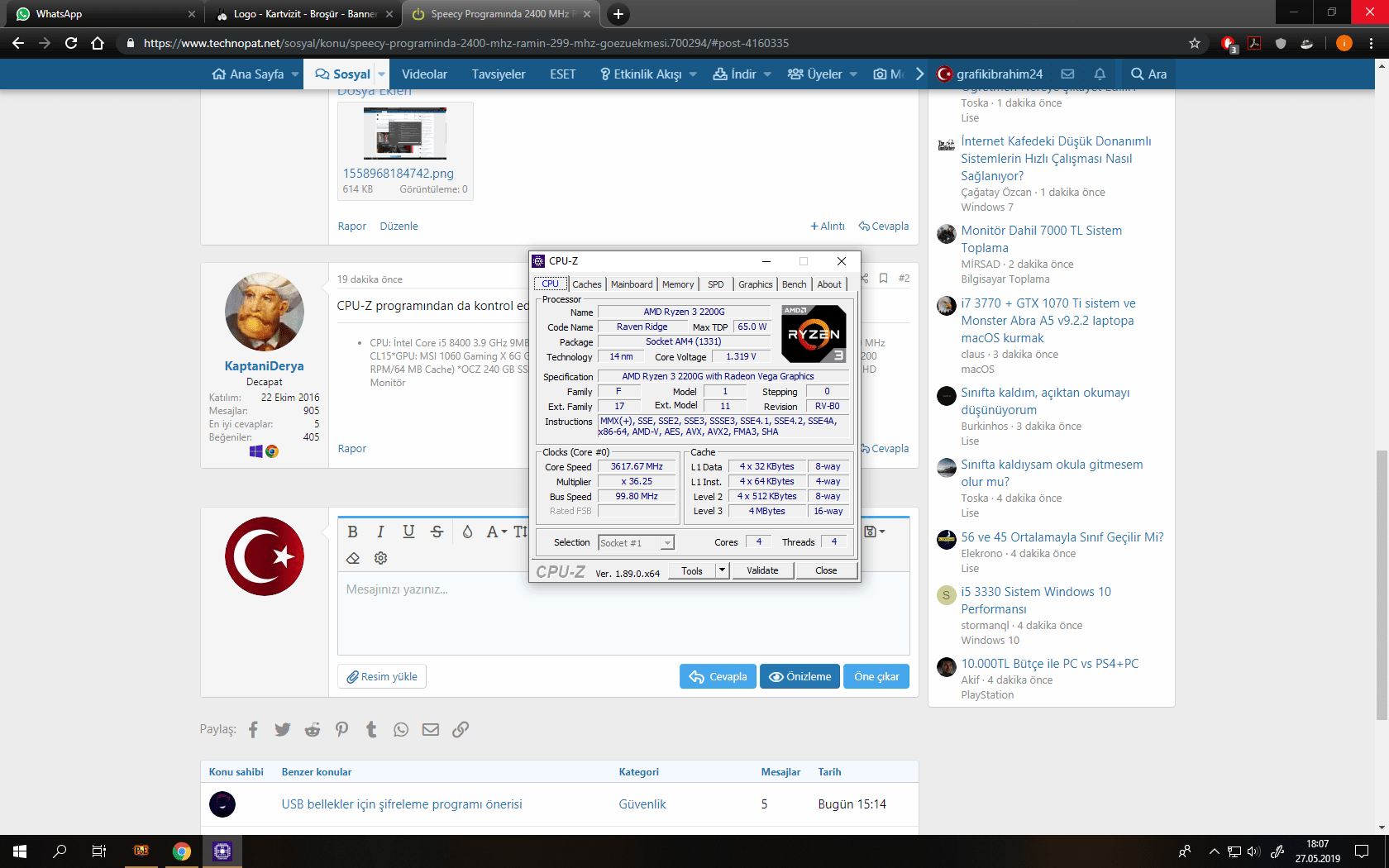The width and height of the screenshot is (1389, 868).
Task: Click the Validate button in CPU-Z
Action: (762, 570)
